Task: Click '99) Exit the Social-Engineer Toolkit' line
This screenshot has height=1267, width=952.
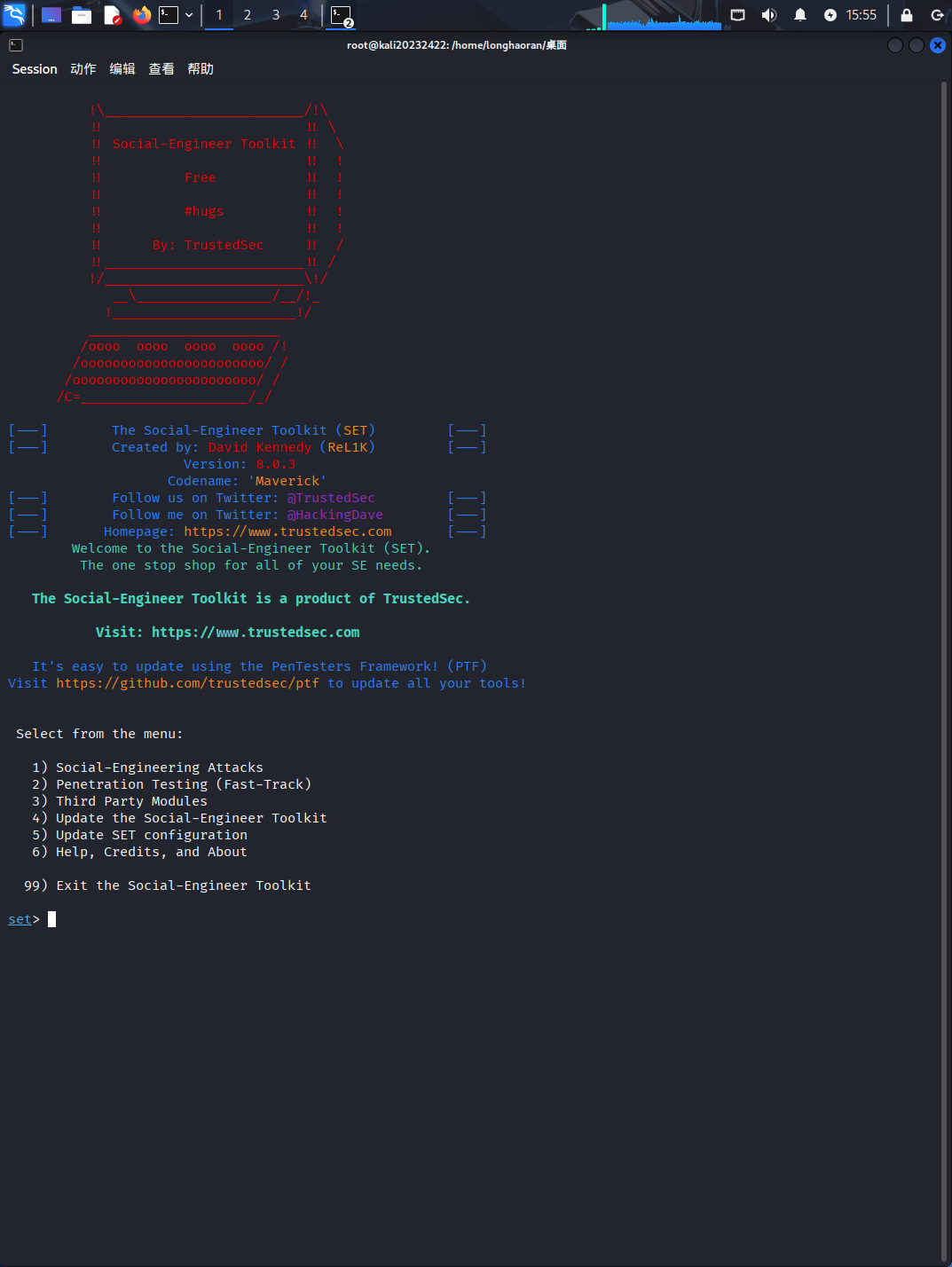Action: click(168, 885)
